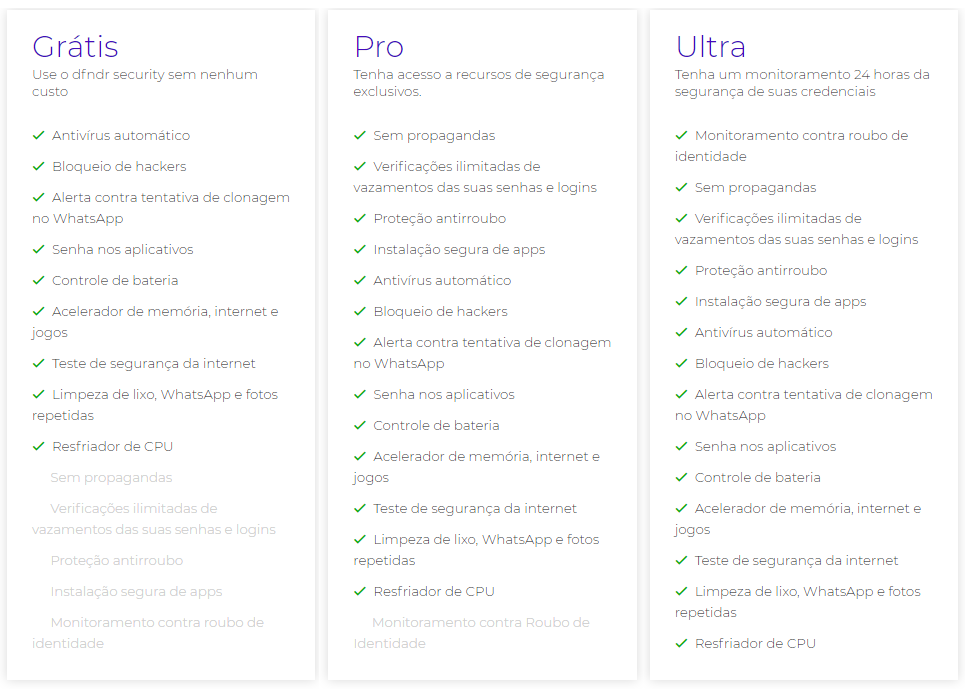Select the Pro plan heading
Image resolution: width=965 pixels, height=689 pixels.
[379, 46]
